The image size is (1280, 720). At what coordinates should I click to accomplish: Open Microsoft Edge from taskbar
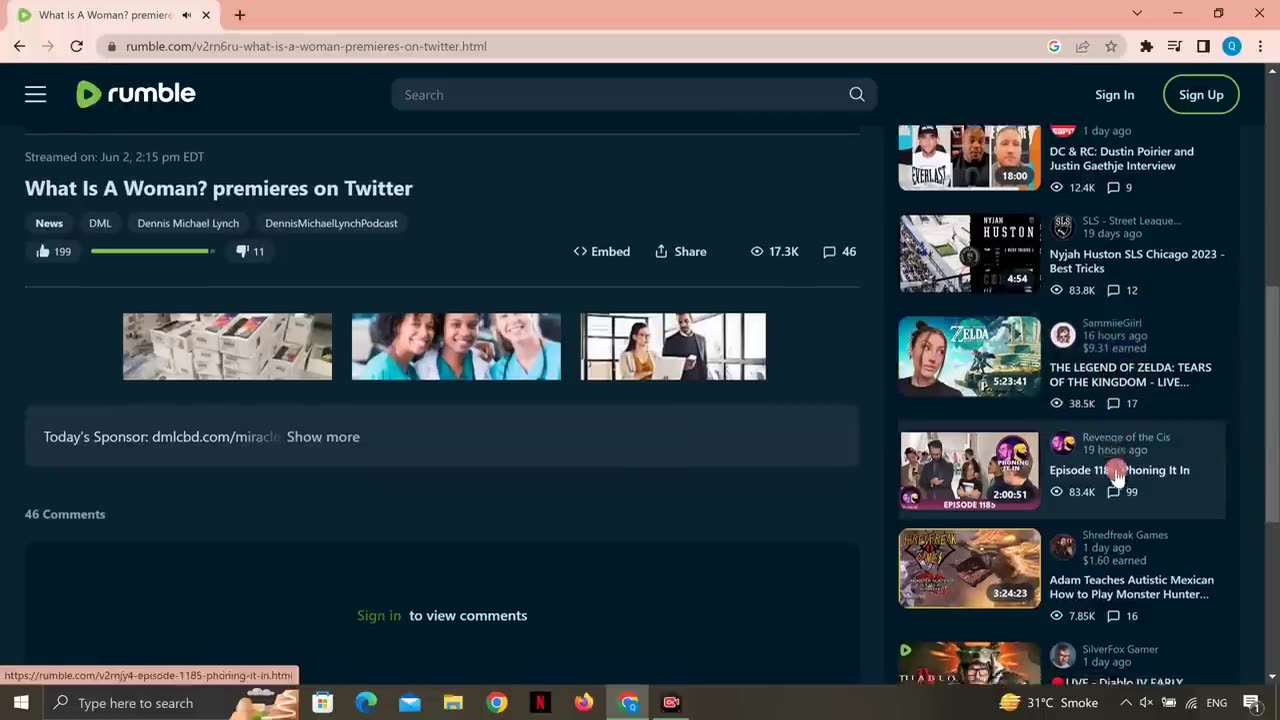click(366, 702)
